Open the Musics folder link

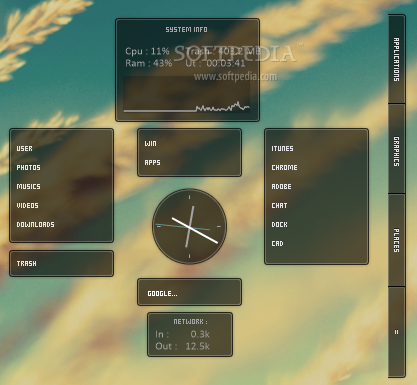(28, 187)
